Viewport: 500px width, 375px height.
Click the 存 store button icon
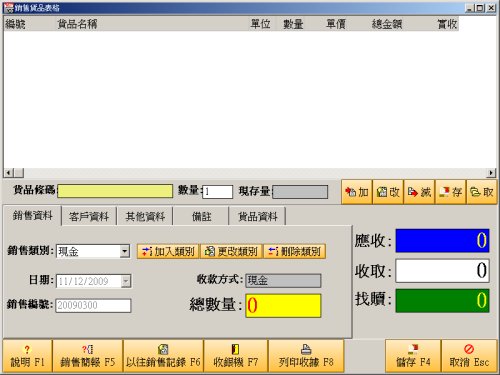450,192
